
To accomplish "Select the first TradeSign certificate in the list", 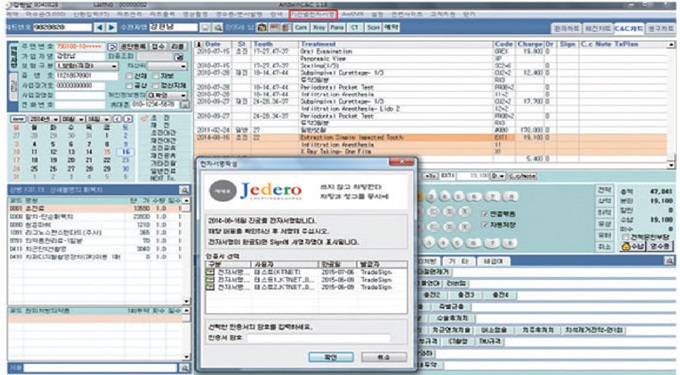I will coord(306,272).
